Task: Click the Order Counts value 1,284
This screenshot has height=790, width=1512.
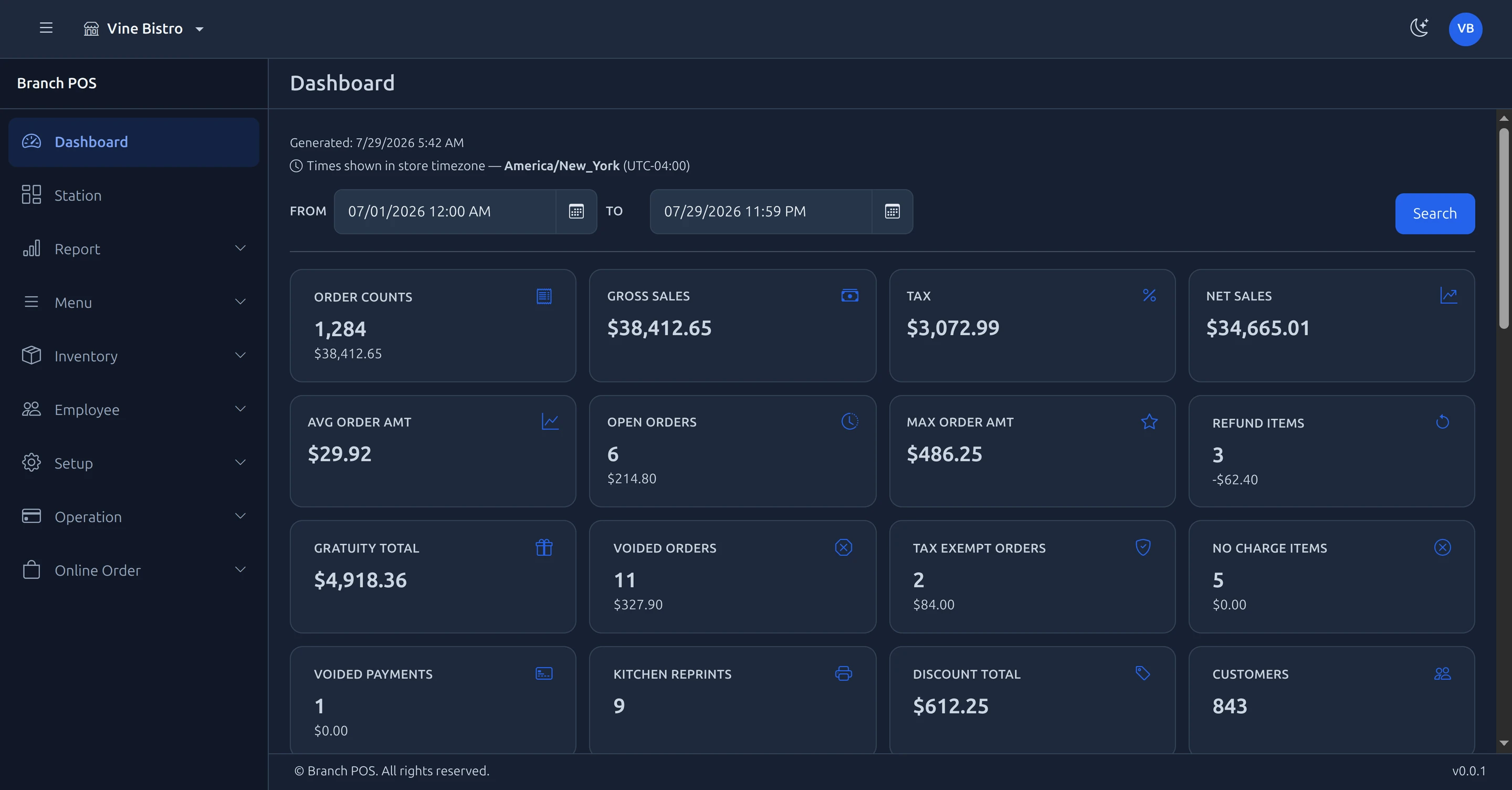Action: tap(340, 329)
